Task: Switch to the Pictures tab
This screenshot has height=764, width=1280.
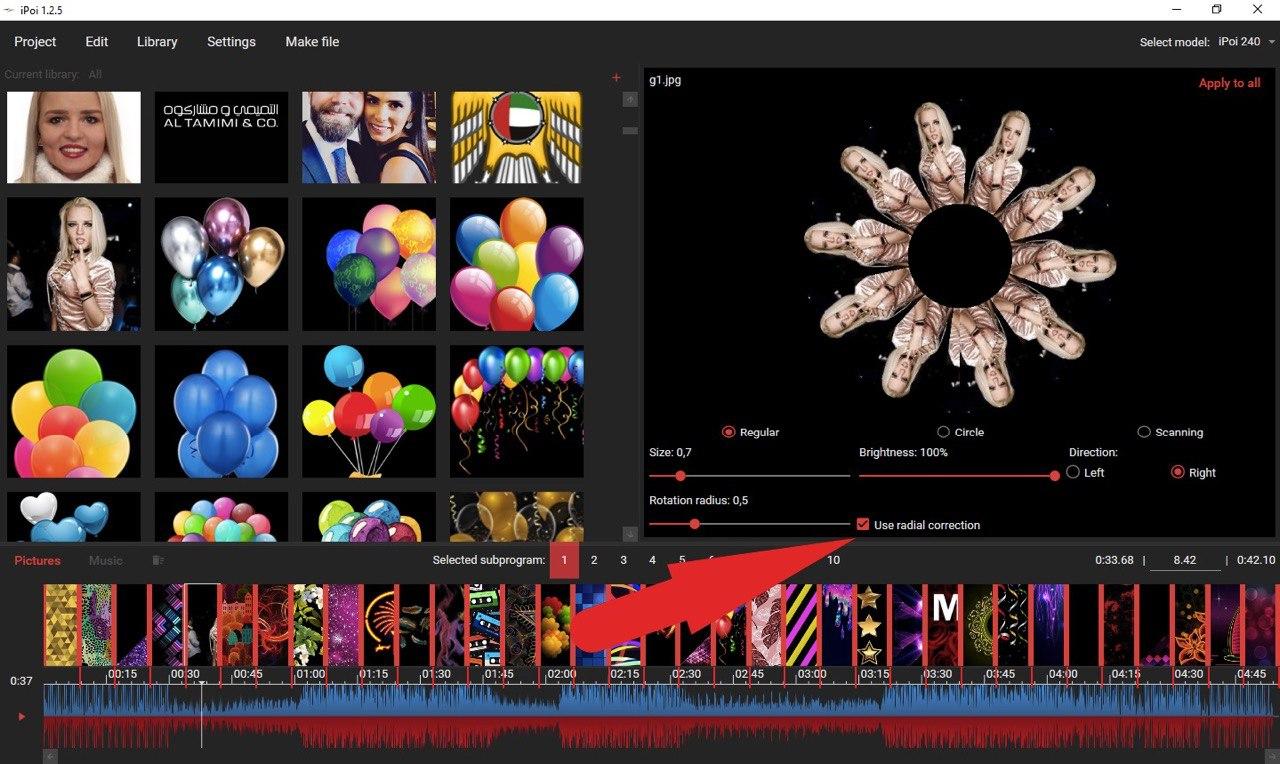Action: [x=37, y=561]
